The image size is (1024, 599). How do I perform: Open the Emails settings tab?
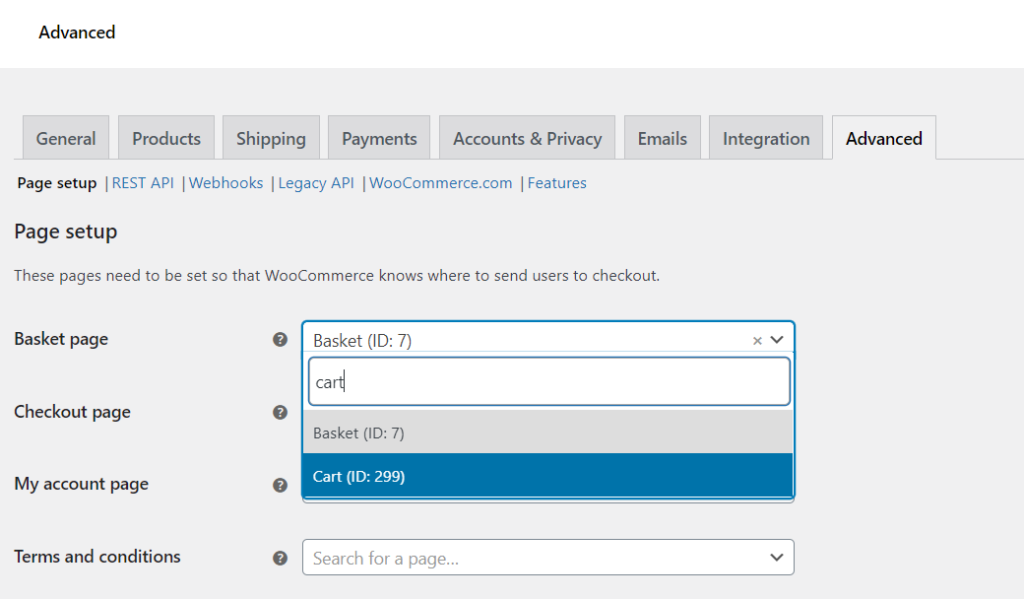(662, 138)
